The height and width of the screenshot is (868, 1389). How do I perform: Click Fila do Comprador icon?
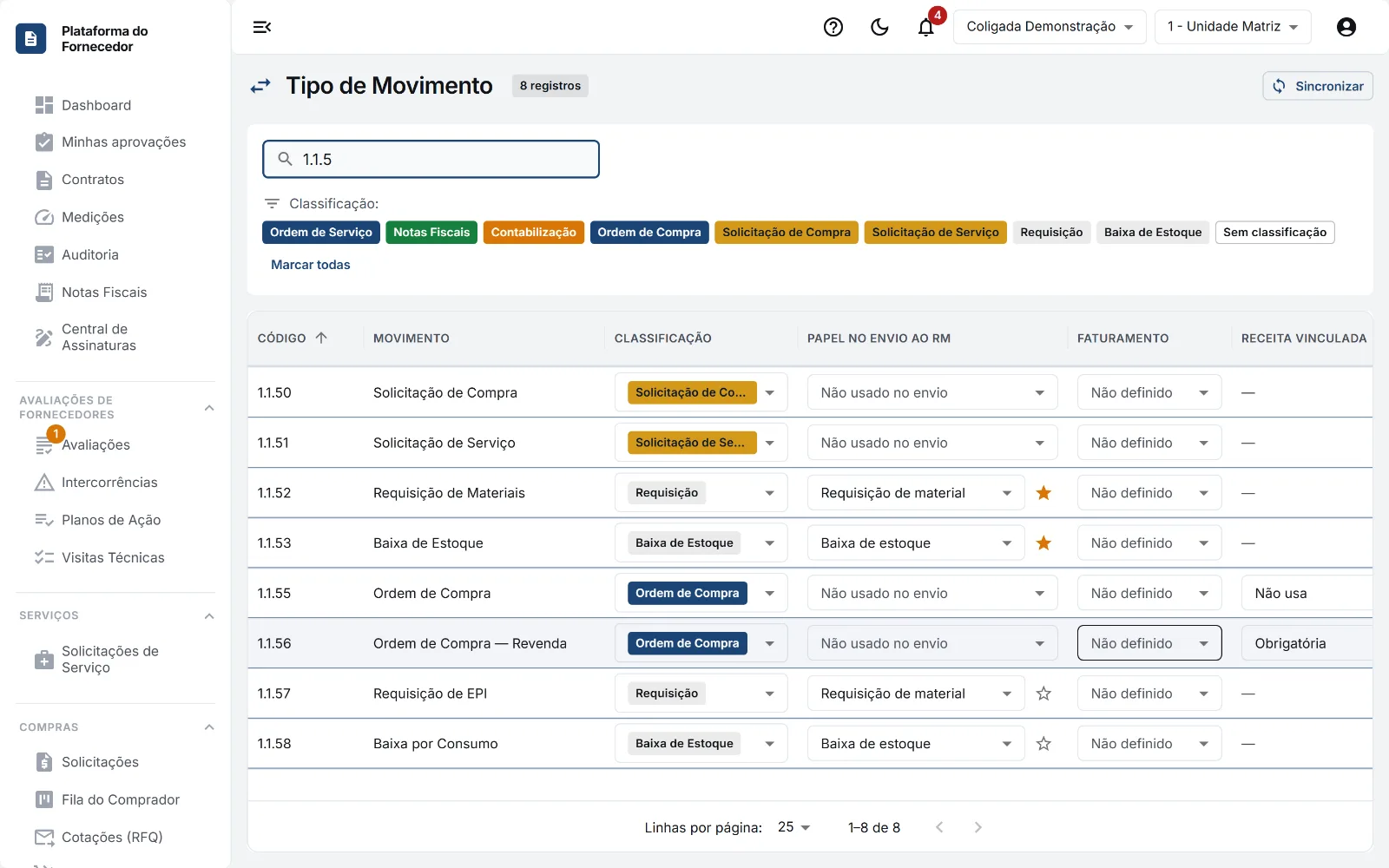click(x=44, y=799)
